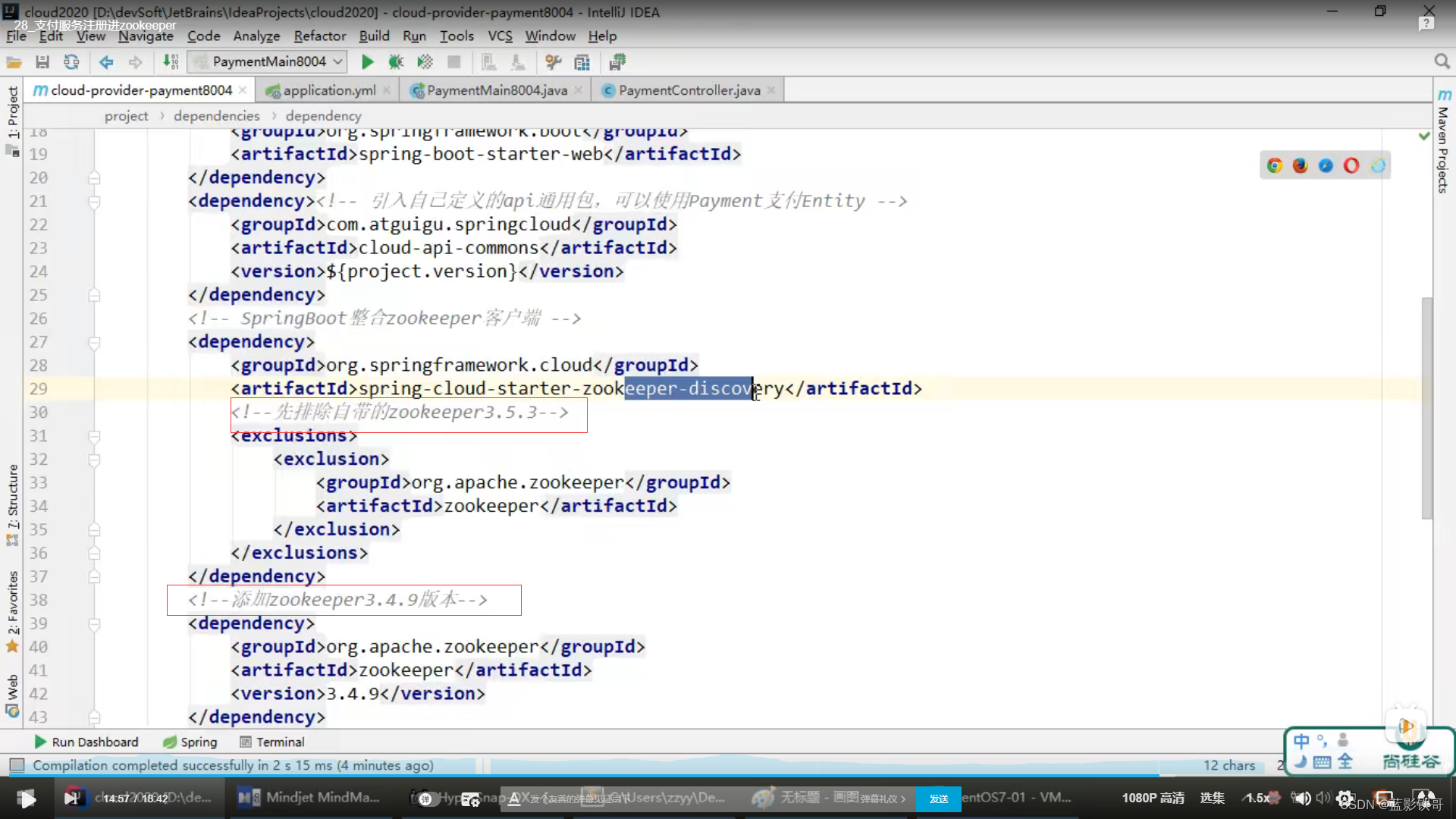This screenshot has height=819, width=1456.
Task: Open video quality 1080P 高清 selector
Action: tap(1153, 798)
